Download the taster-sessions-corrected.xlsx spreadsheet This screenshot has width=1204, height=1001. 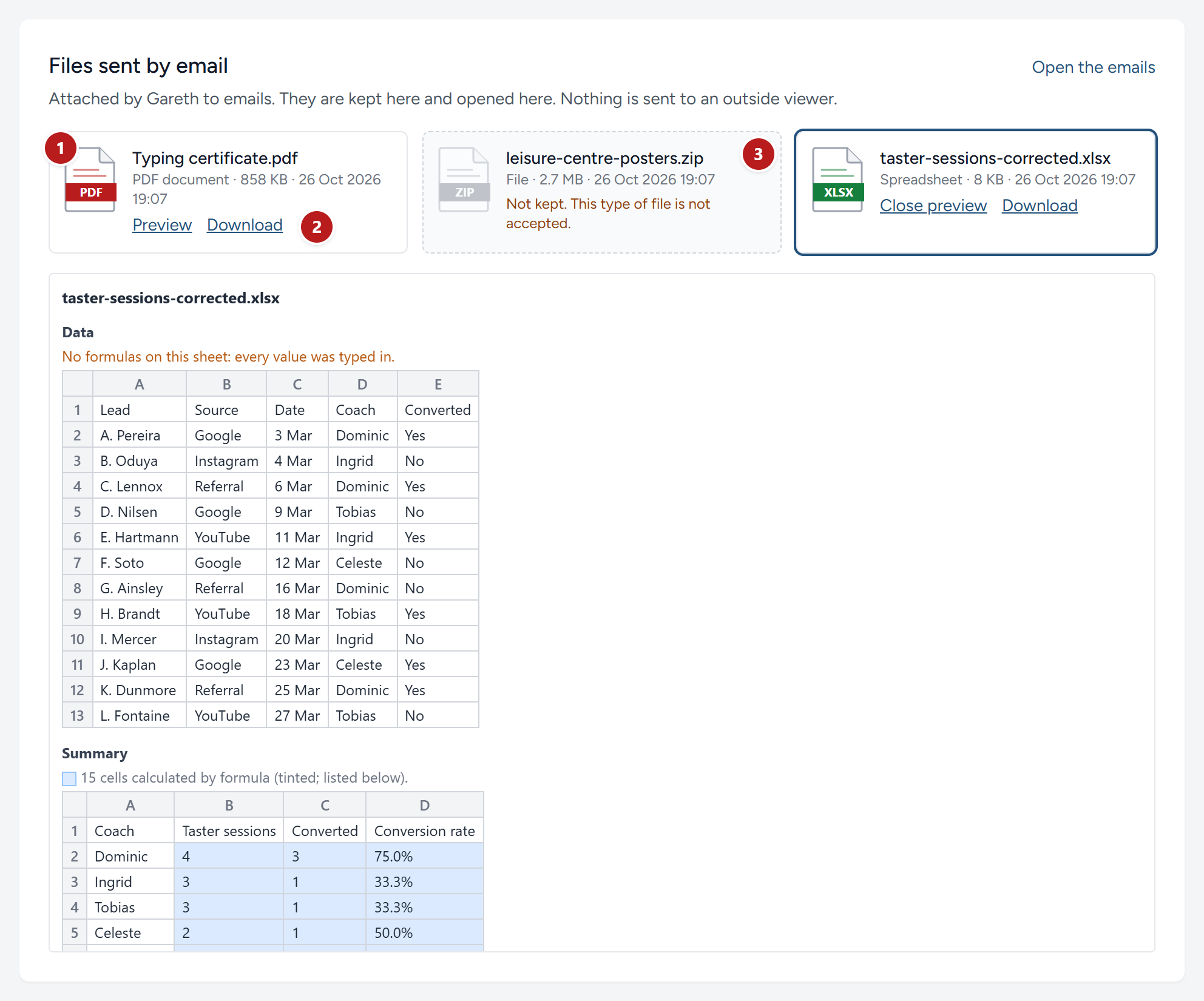(1040, 206)
